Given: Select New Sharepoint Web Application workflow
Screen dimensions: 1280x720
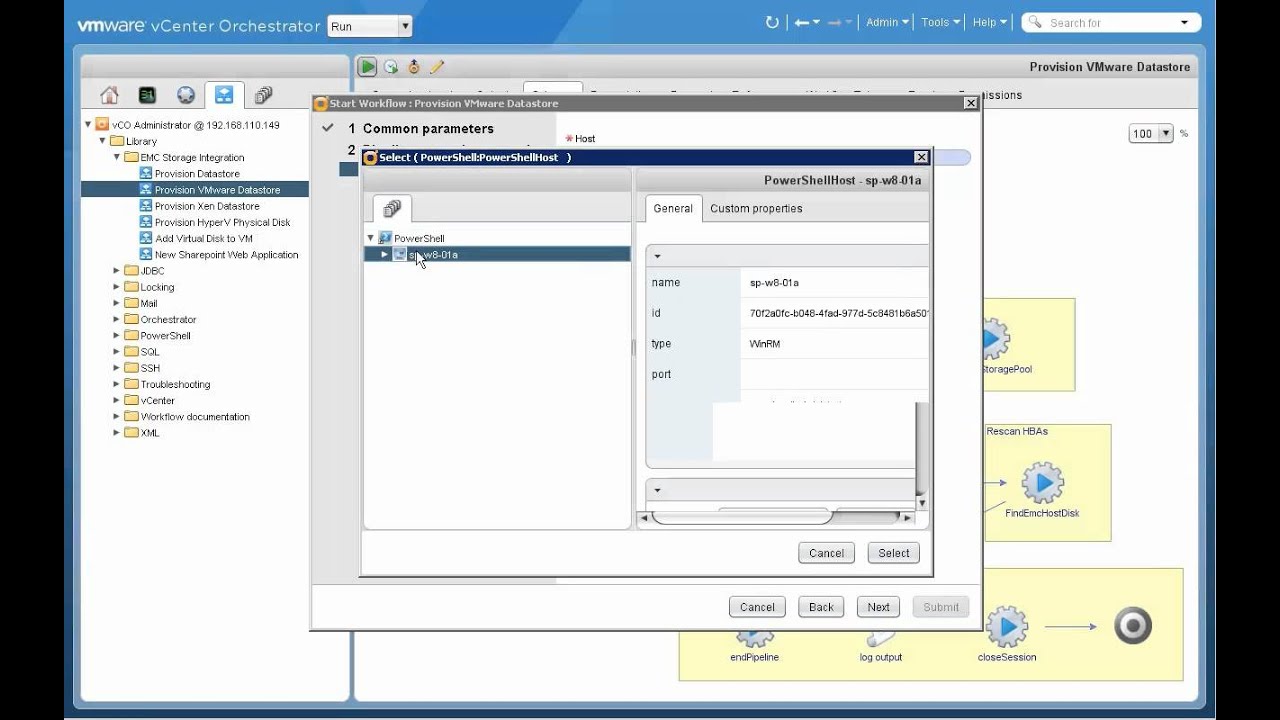Looking at the screenshot, I should (x=226, y=255).
